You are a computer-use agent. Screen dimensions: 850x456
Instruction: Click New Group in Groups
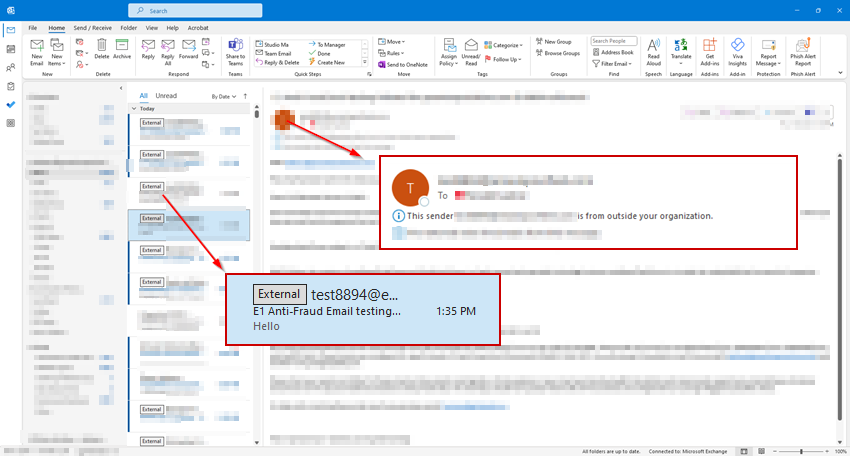[x=553, y=42]
